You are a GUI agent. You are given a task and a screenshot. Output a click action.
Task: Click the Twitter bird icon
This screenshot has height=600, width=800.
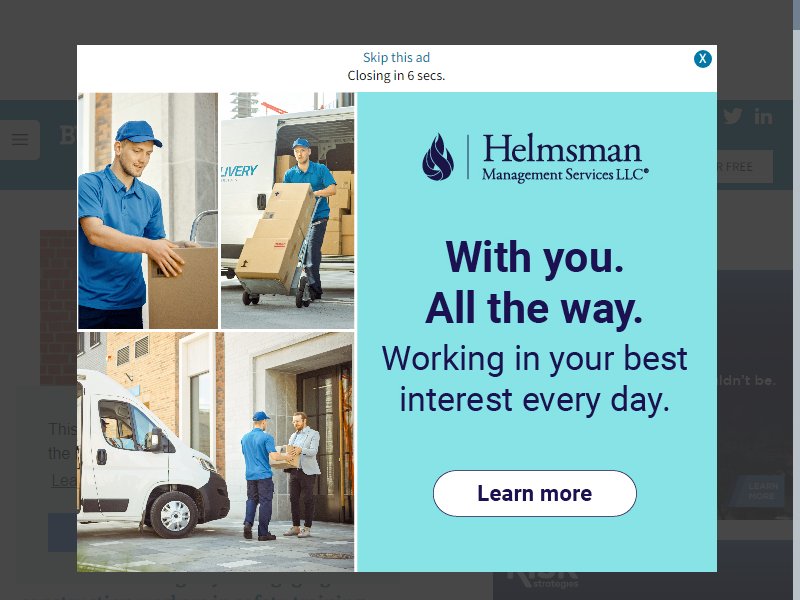pos(733,116)
